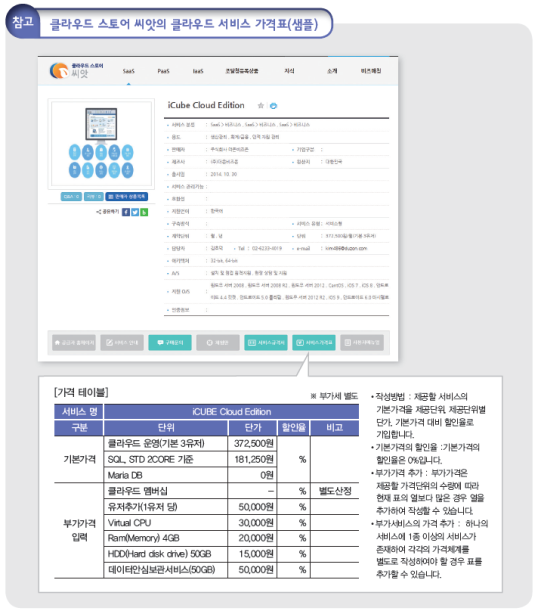Viewport: 538px width, 611px height.
Task: Open the 비즈매칭 menu item
Action: pyautogui.click(x=370, y=71)
